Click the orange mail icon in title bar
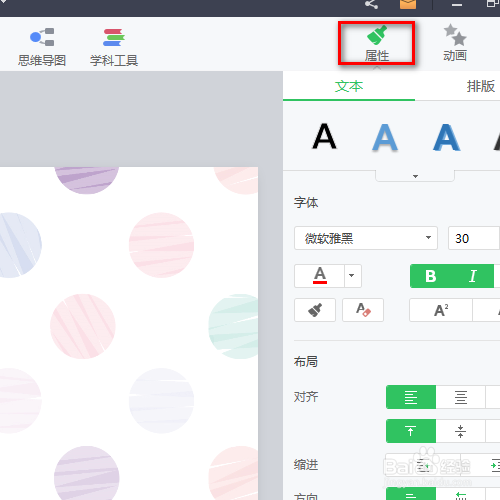The height and width of the screenshot is (500, 500). 408,4
